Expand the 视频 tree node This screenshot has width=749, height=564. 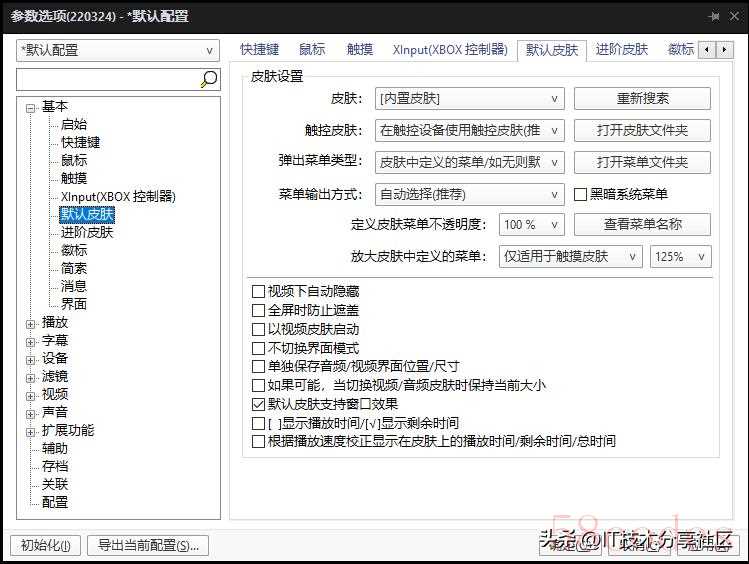coord(31,396)
